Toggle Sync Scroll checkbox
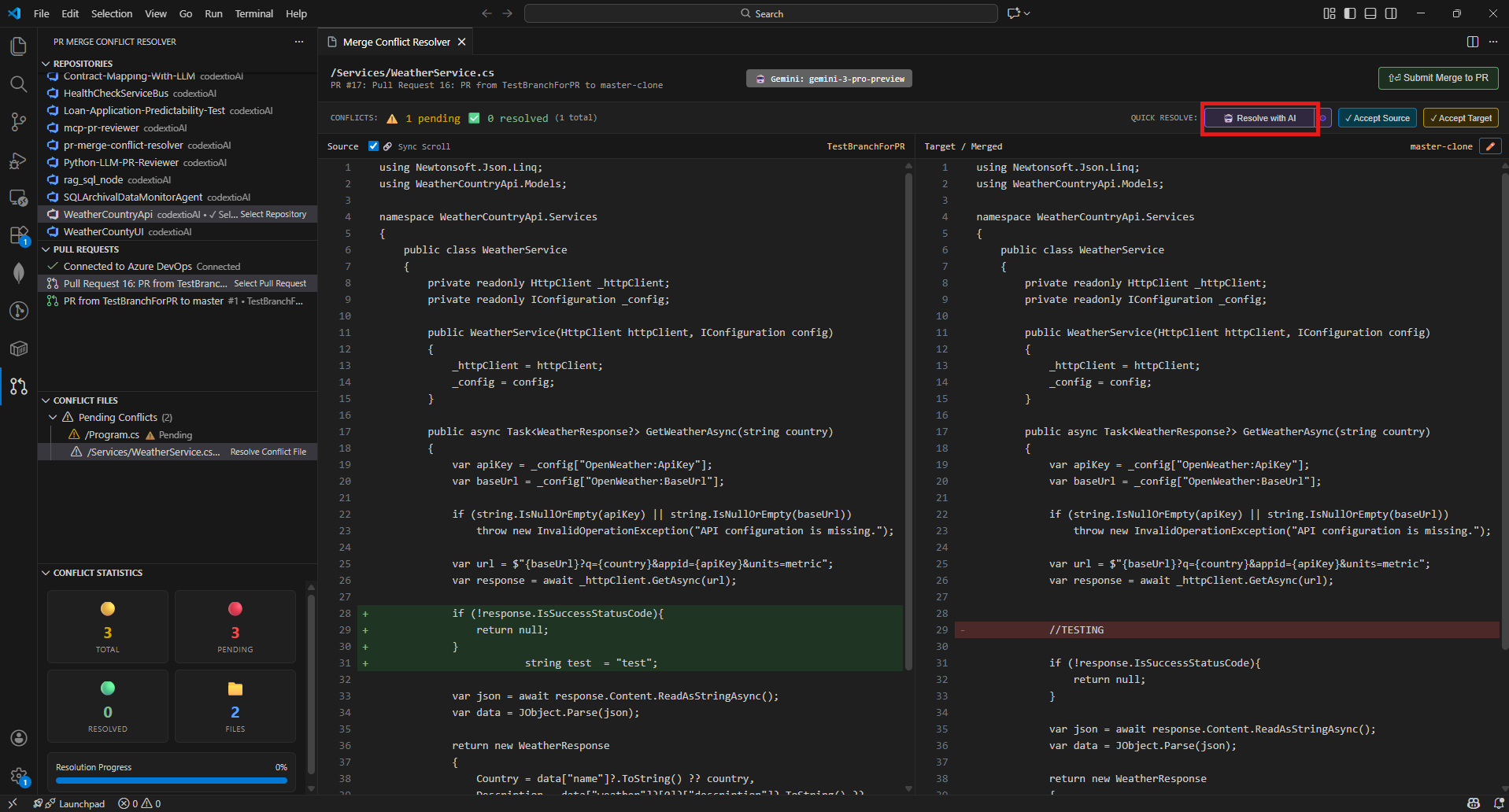 click(374, 146)
